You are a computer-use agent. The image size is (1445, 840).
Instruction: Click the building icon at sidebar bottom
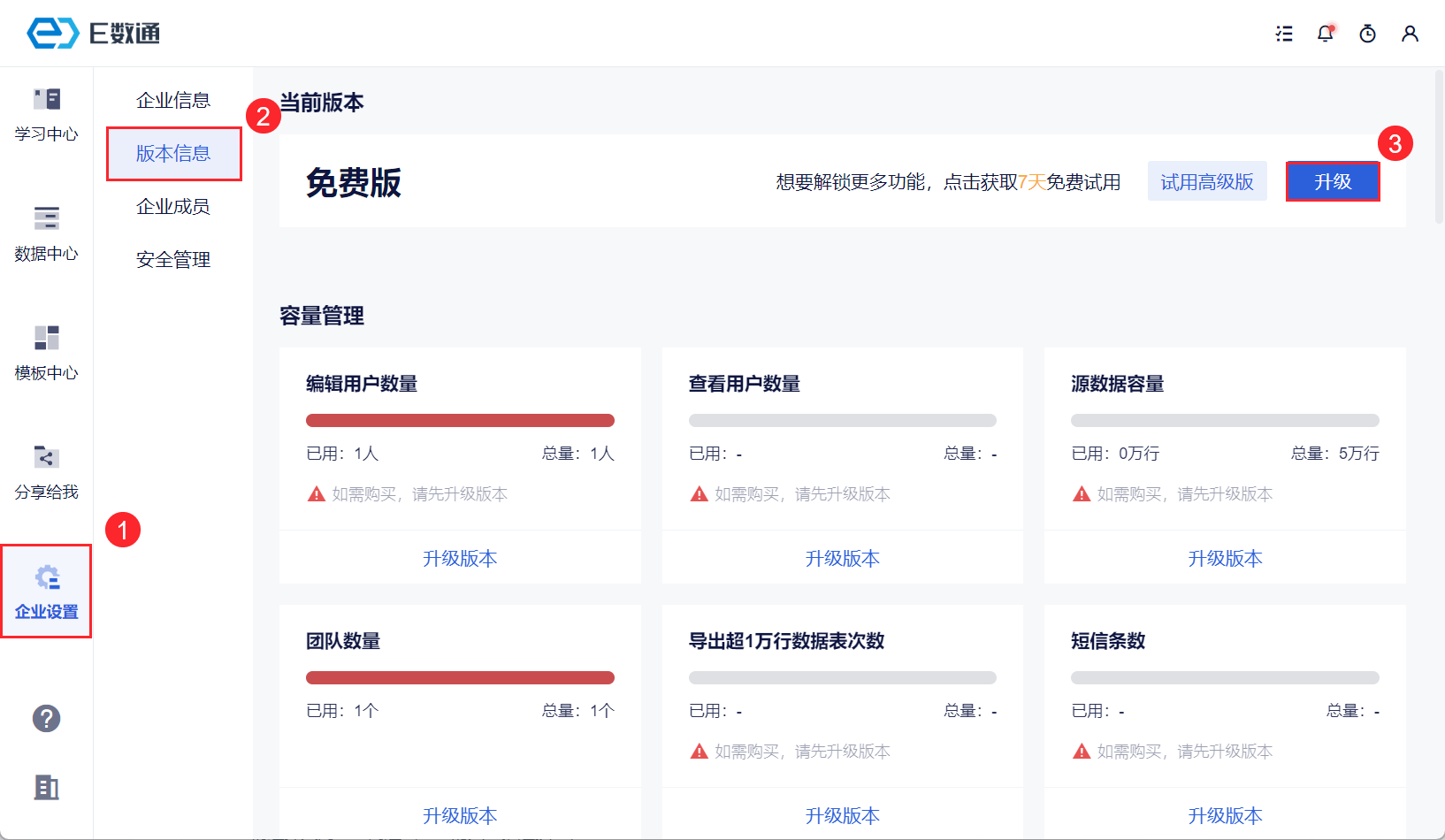point(46,786)
